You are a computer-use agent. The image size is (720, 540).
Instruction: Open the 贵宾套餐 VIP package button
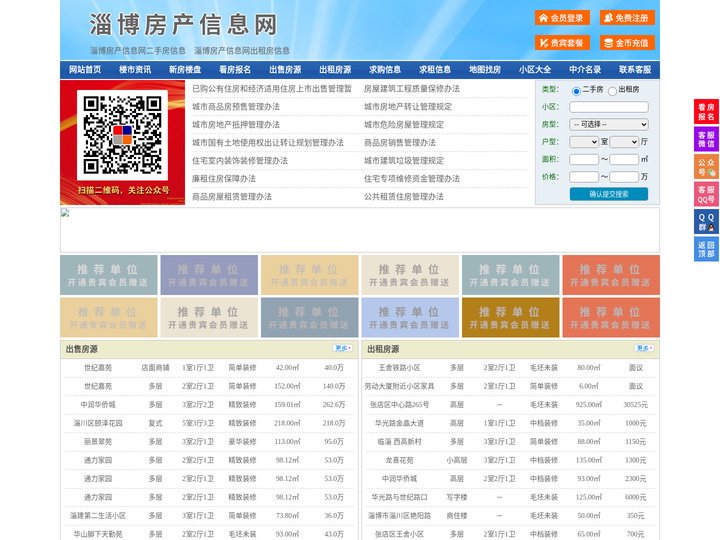tap(562, 43)
